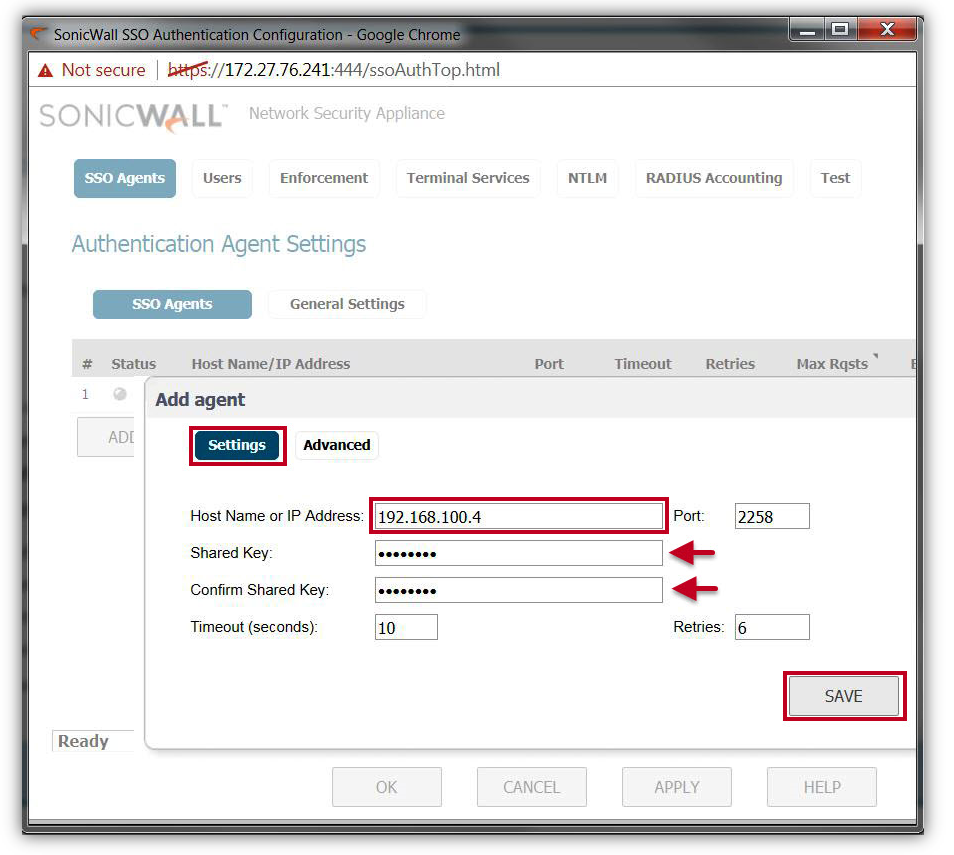The width and height of the screenshot is (954, 855).
Task: Minimize the Chrome window
Action: tap(807, 30)
